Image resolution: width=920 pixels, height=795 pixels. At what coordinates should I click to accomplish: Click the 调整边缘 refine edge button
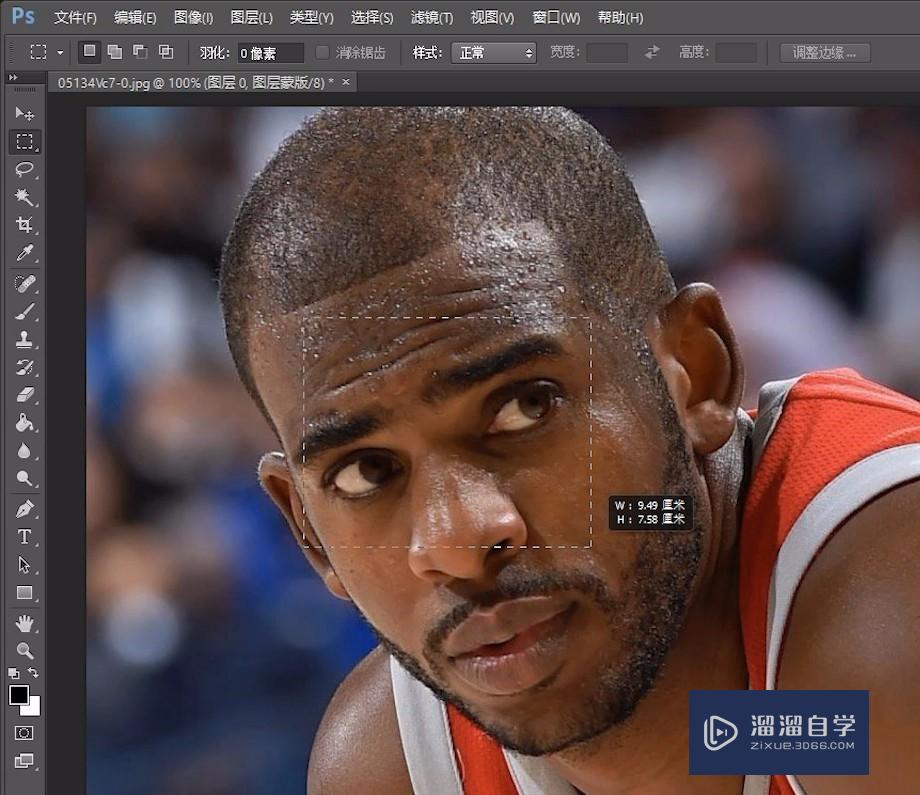point(824,53)
